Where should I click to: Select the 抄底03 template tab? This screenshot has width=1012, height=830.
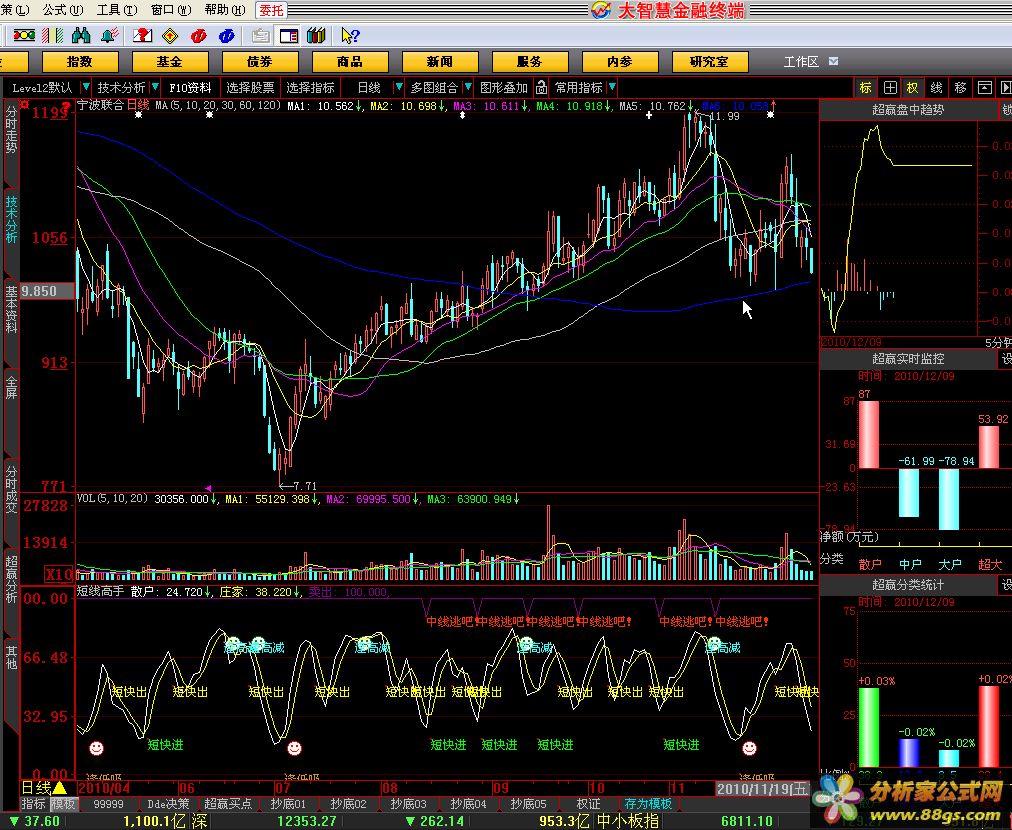[408, 804]
